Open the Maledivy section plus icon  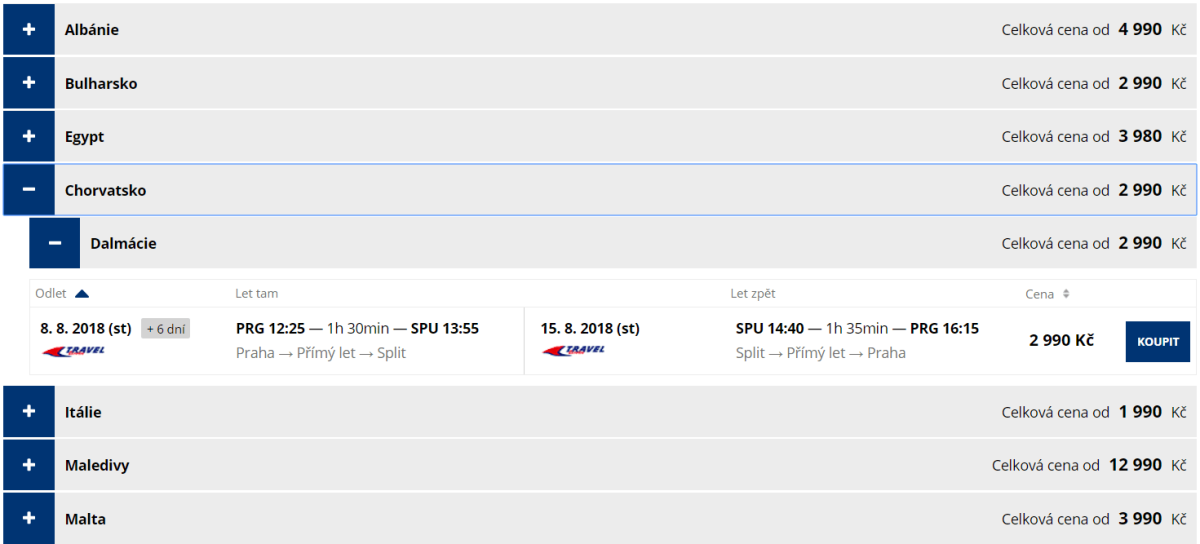pos(29,465)
